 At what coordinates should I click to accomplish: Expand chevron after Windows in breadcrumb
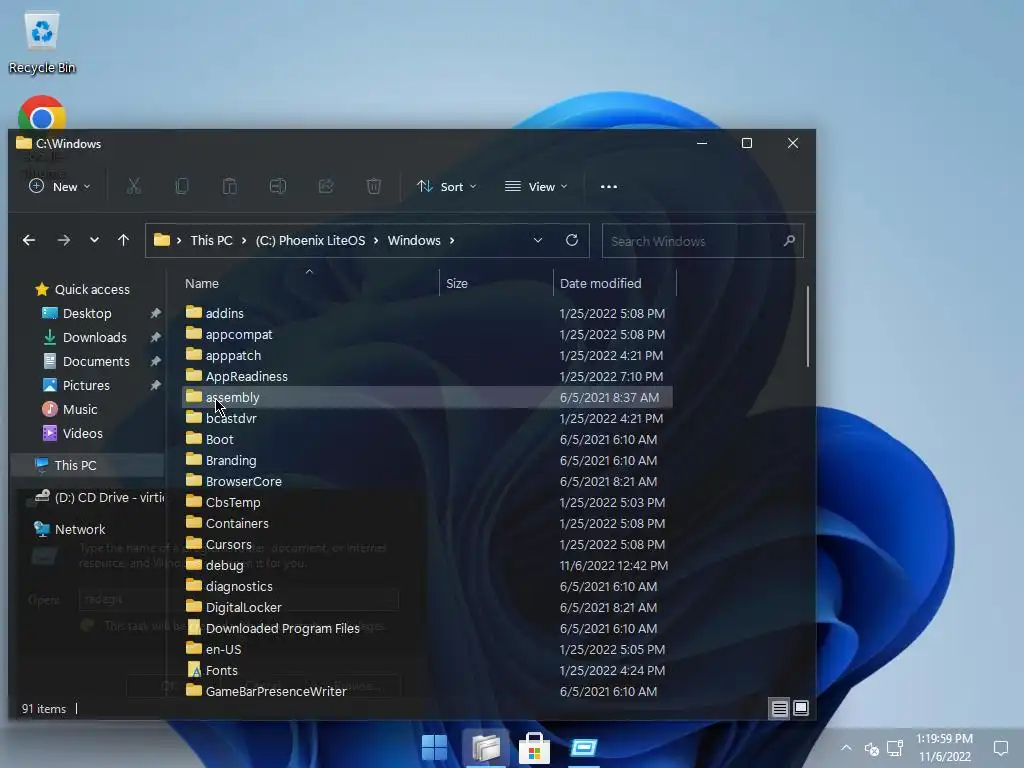[452, 241]
